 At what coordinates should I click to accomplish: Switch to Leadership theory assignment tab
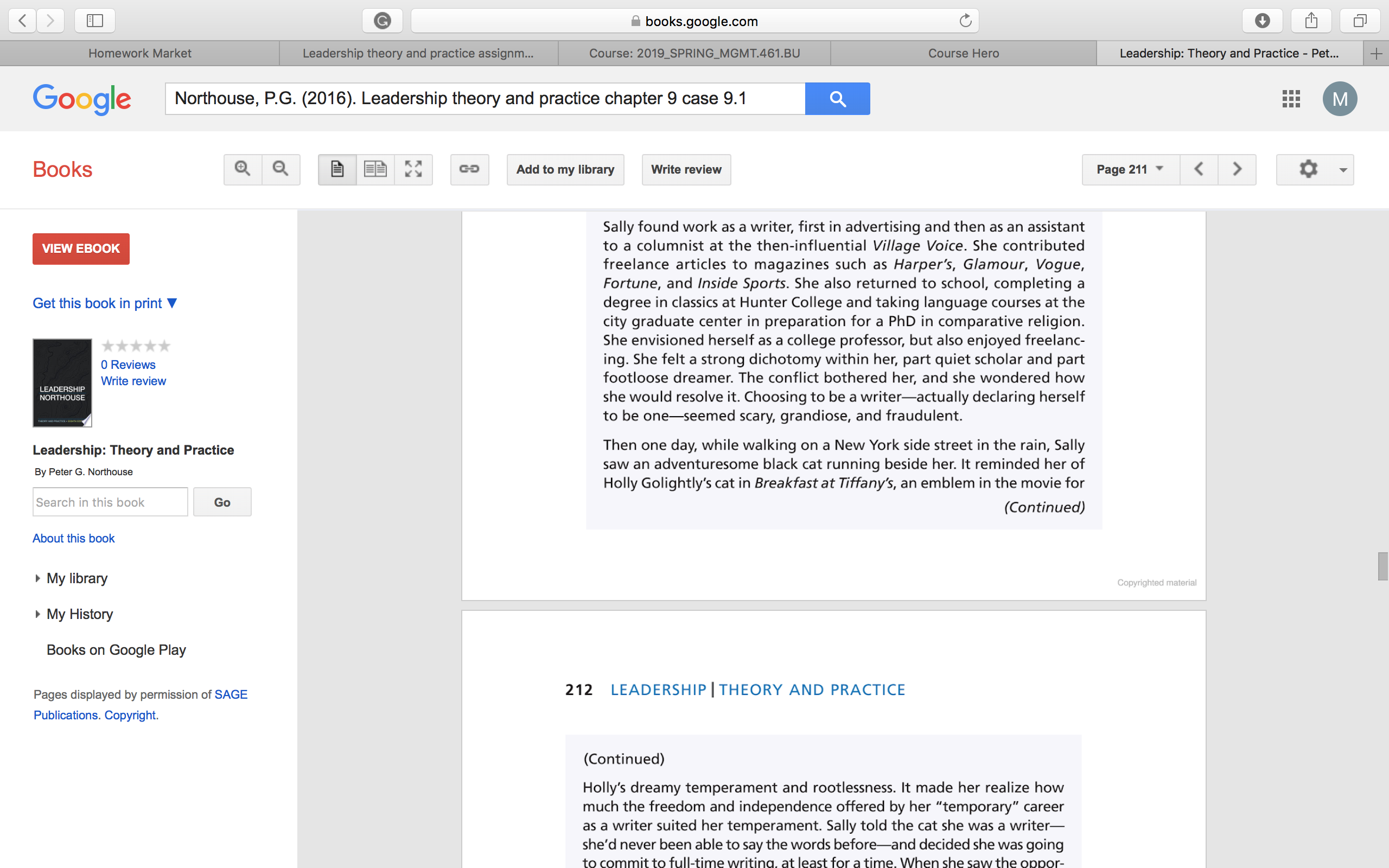[x=418, y=53]
